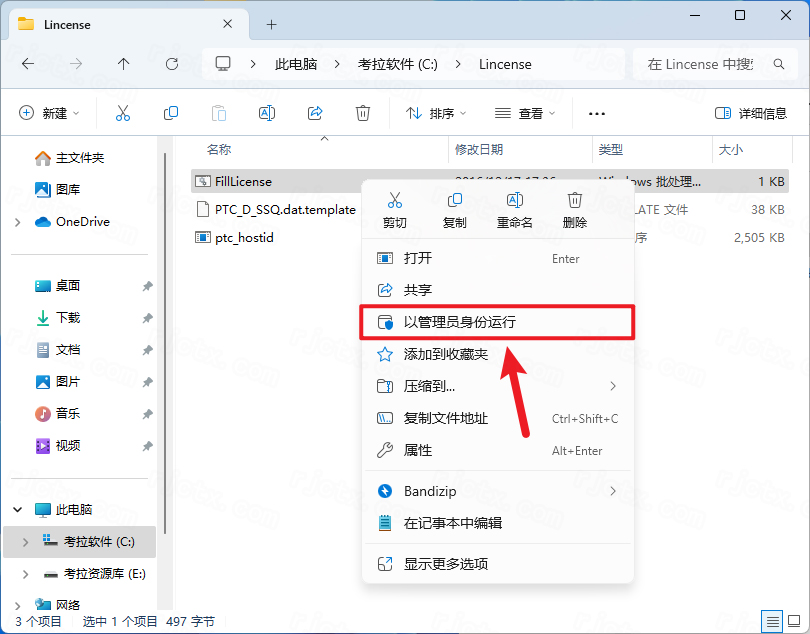This screenshot has width=810, height=634.
Task: Click the Share icon in toolbar
Action: pos(315,113)
